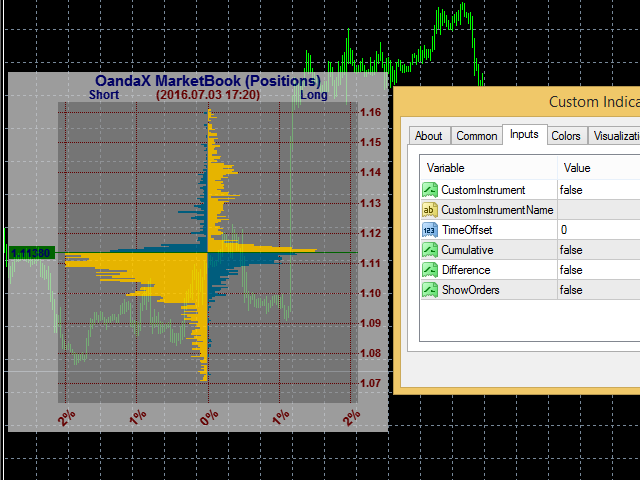Open the About tab
The height and width of the screenshot is (480, 640).
pyautogui.click(x=429, y=136)
